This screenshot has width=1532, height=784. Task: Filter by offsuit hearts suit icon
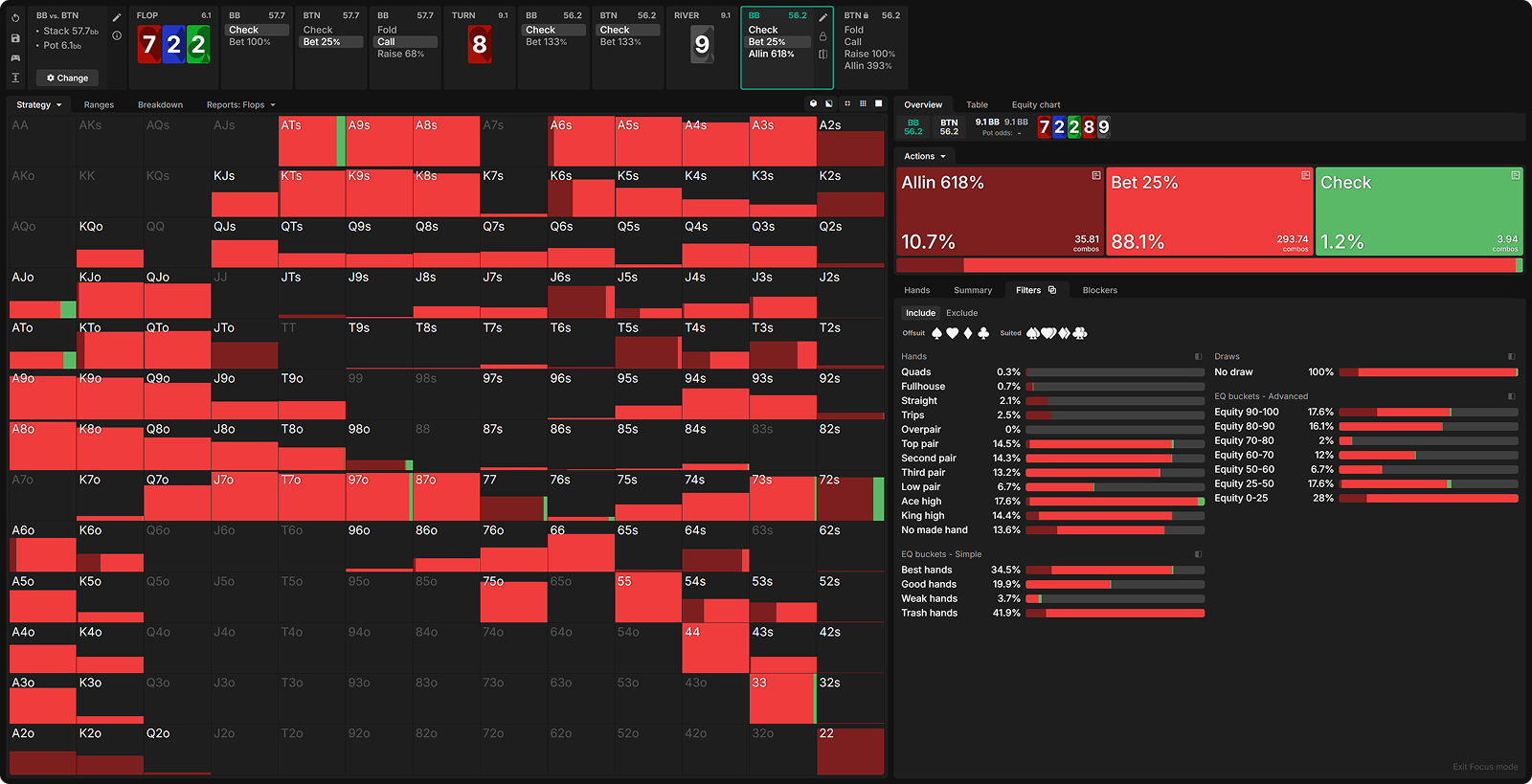point(952,333)
